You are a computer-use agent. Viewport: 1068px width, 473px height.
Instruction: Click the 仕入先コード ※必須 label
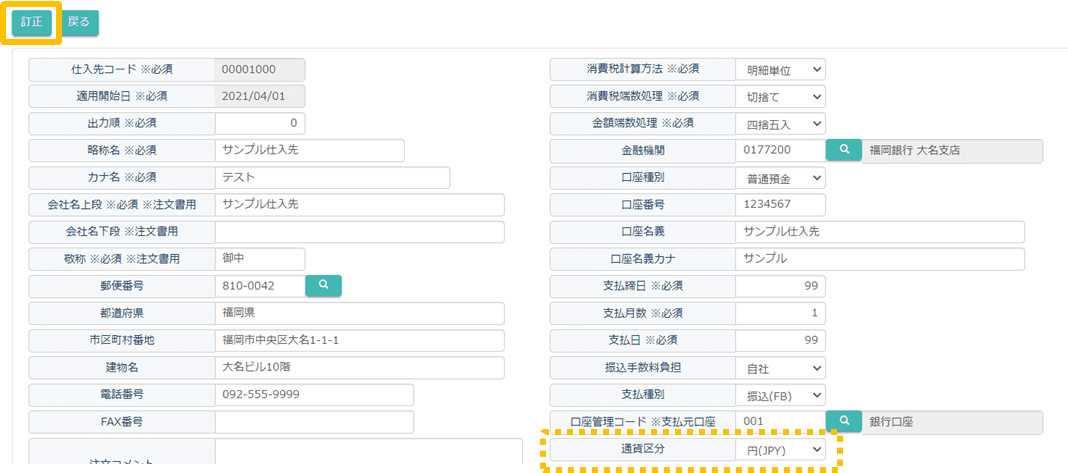[x=122, y=70]
